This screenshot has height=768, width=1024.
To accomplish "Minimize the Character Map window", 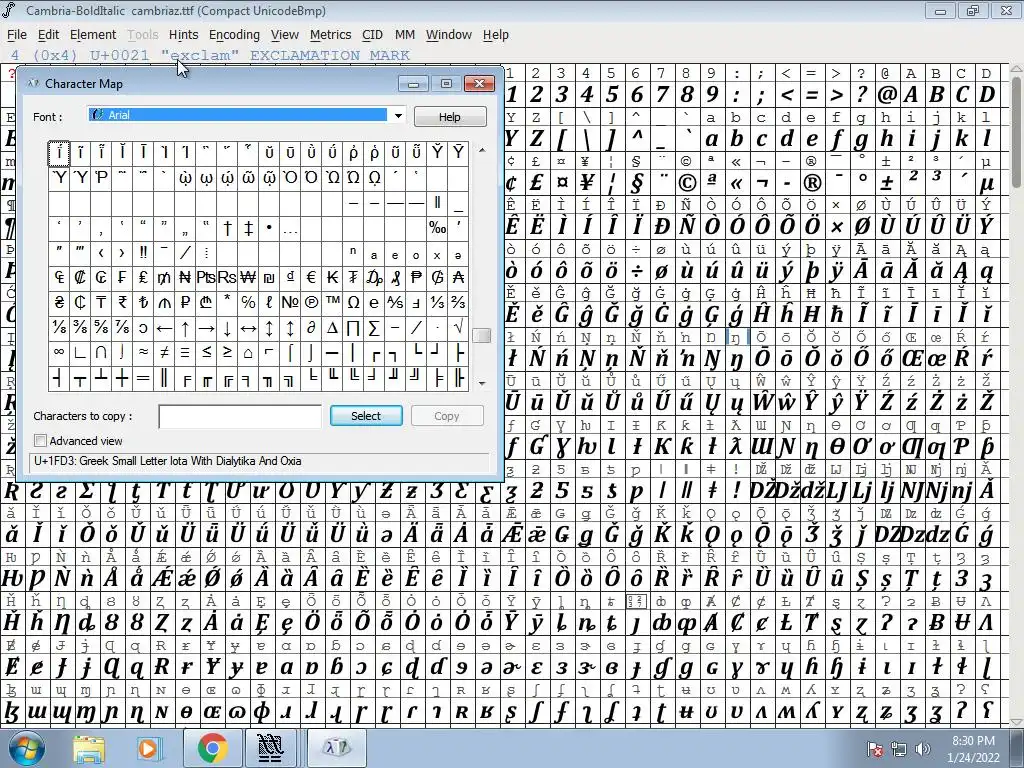I will coord(413,84).
